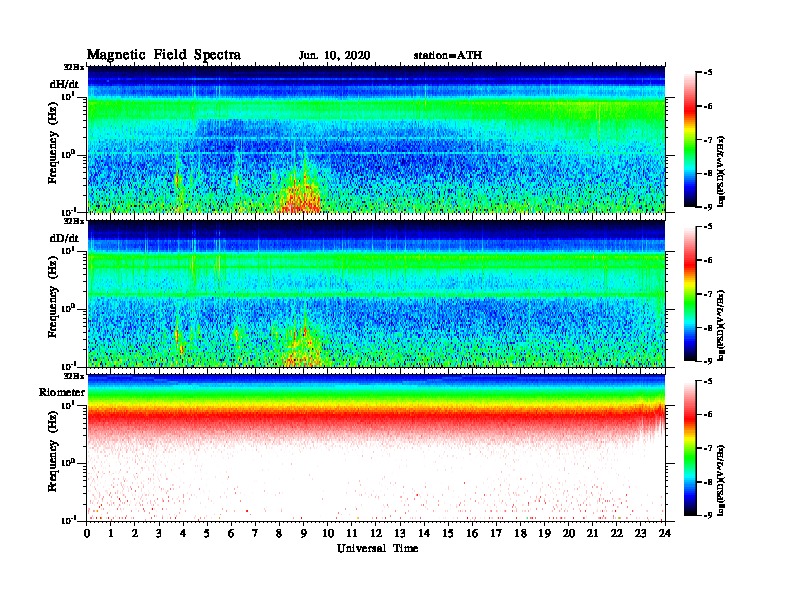Click the "-6" tick on Riometer color scale
This screenshot has height=612, width=792.
pyautogui.click(x=707, y=415)
